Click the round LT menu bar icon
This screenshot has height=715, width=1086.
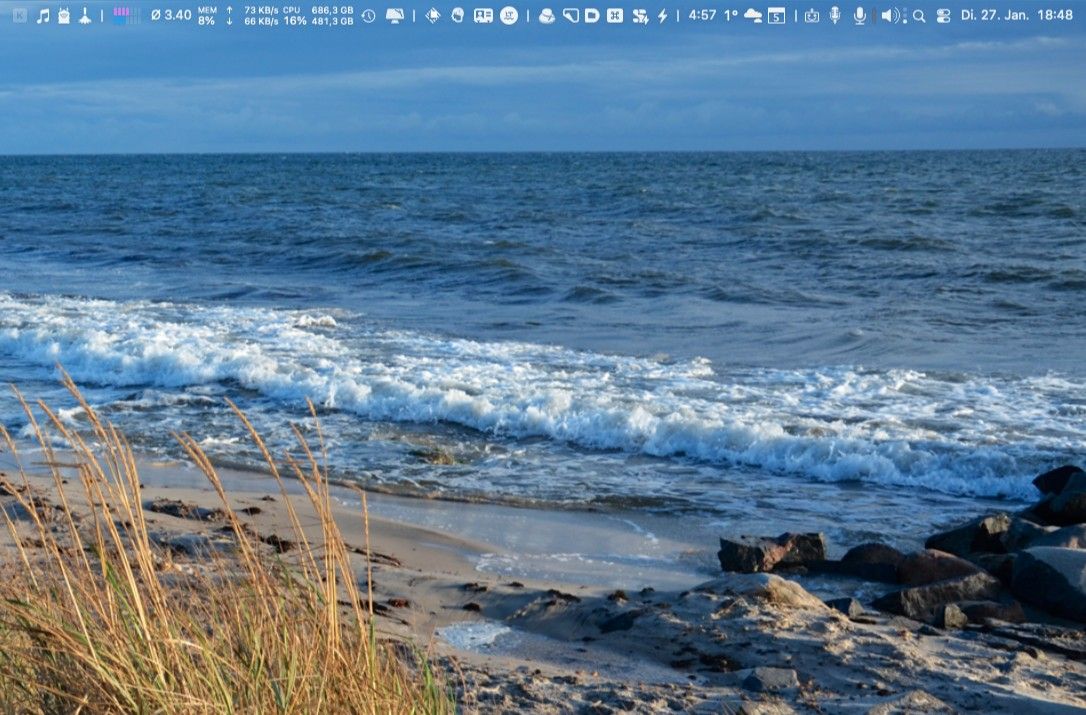pos(509,15)
